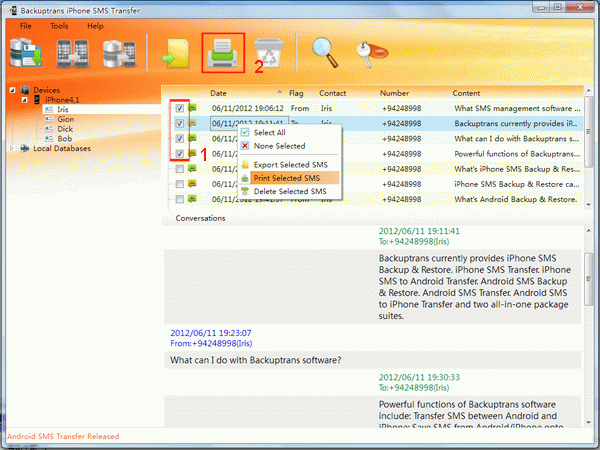Click the message list scrollbar down arrow
The height and width of the screenshot is (450, 600).
pos(589,205)
